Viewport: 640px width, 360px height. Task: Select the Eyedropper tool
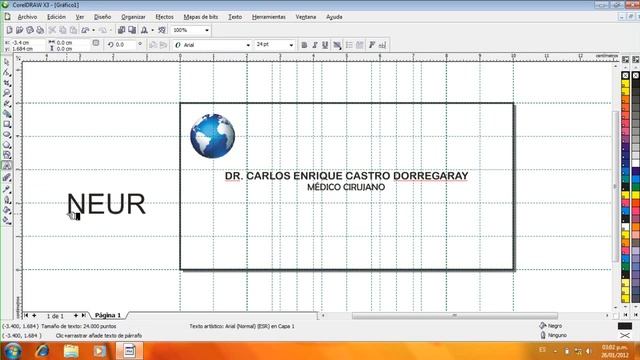7,189
